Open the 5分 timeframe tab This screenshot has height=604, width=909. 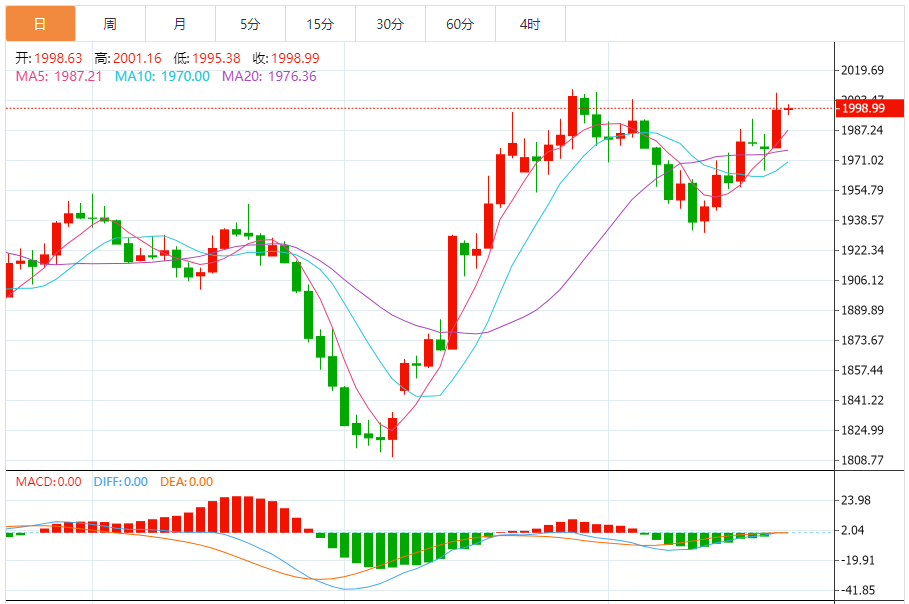click(250, 24)
